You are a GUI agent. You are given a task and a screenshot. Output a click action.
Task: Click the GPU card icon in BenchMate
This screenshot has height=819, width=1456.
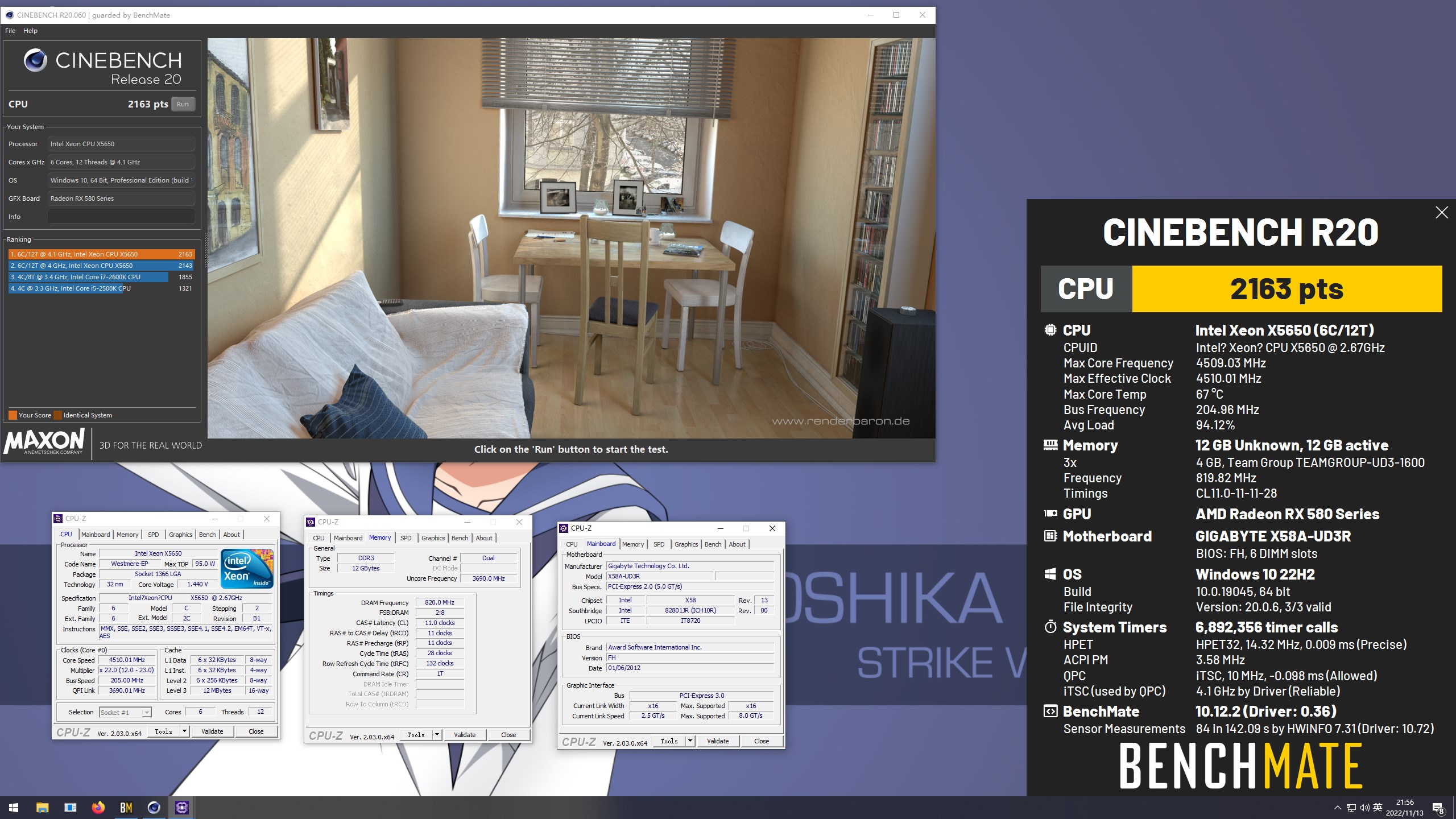coord(1050,514)
